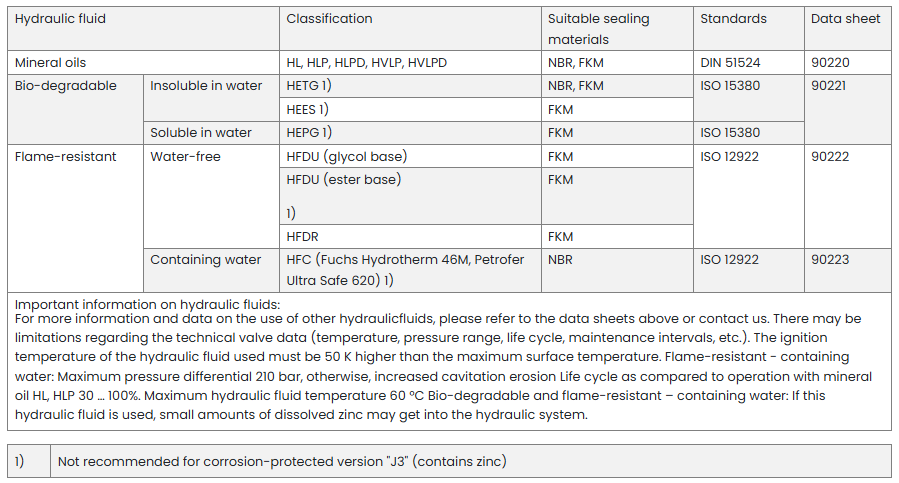The image size is (899, 483).
Task: Select the Containing water cell
Action: click(206, 260)
